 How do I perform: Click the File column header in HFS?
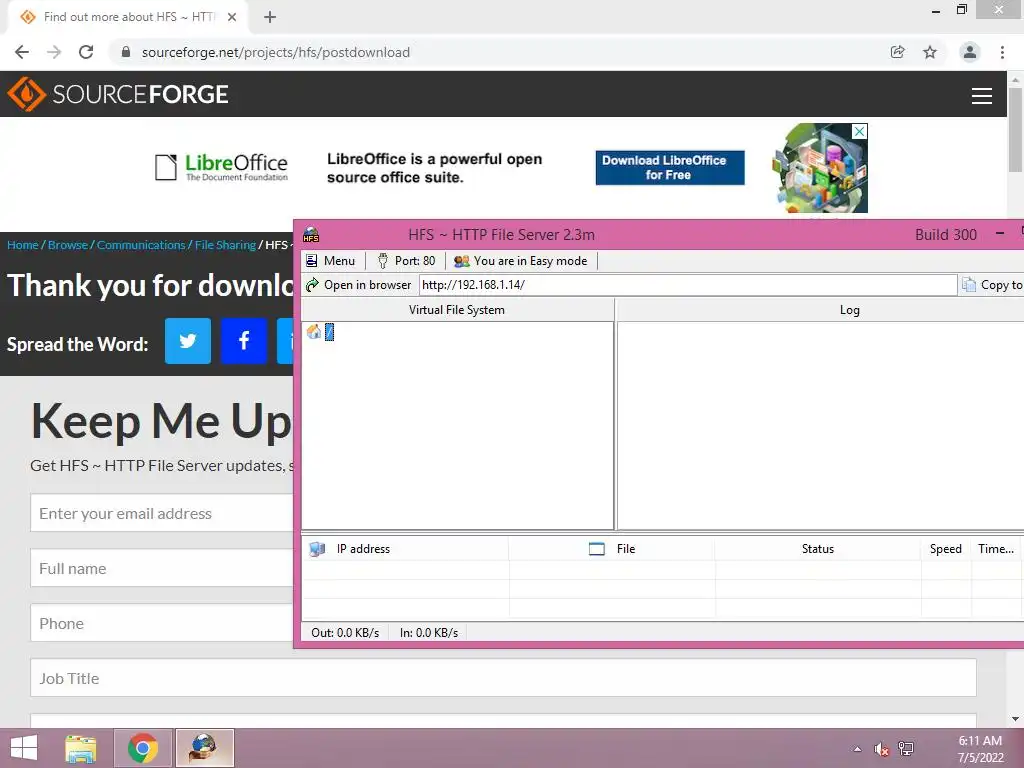click(612, 549)
